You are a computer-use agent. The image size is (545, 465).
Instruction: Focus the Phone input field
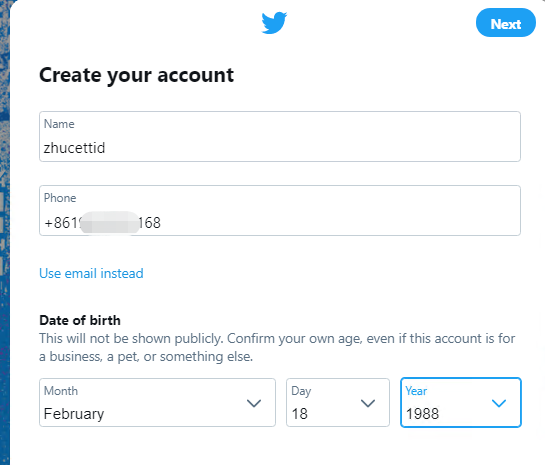pos(280,211)
